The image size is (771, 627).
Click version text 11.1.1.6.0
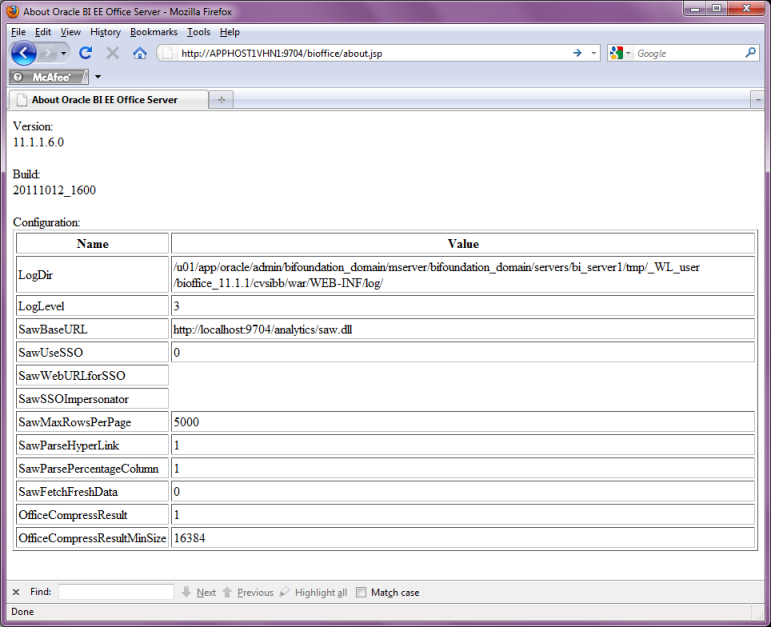click(38, 143)
